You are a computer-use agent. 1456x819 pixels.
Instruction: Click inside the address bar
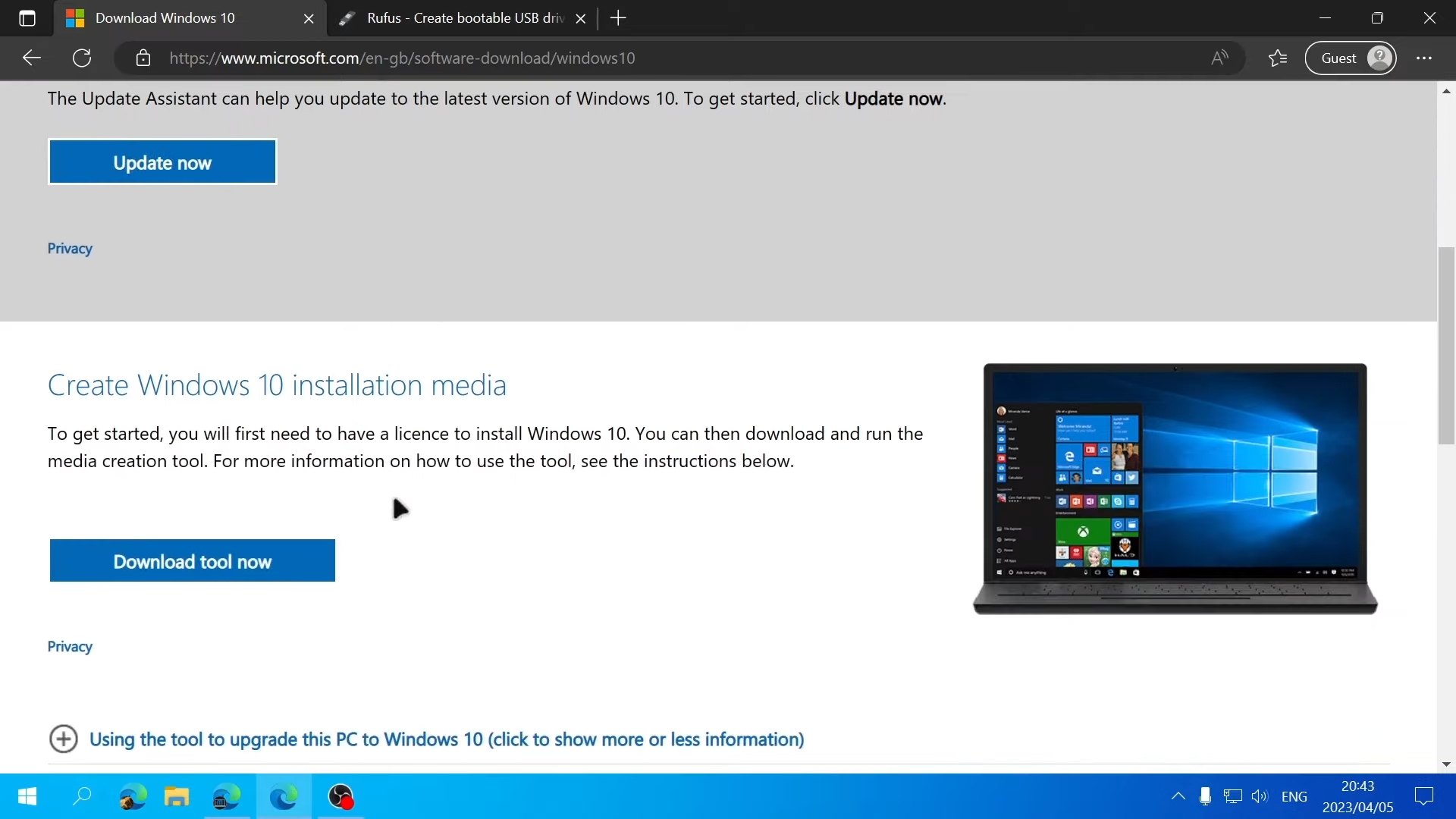[531, 58]
